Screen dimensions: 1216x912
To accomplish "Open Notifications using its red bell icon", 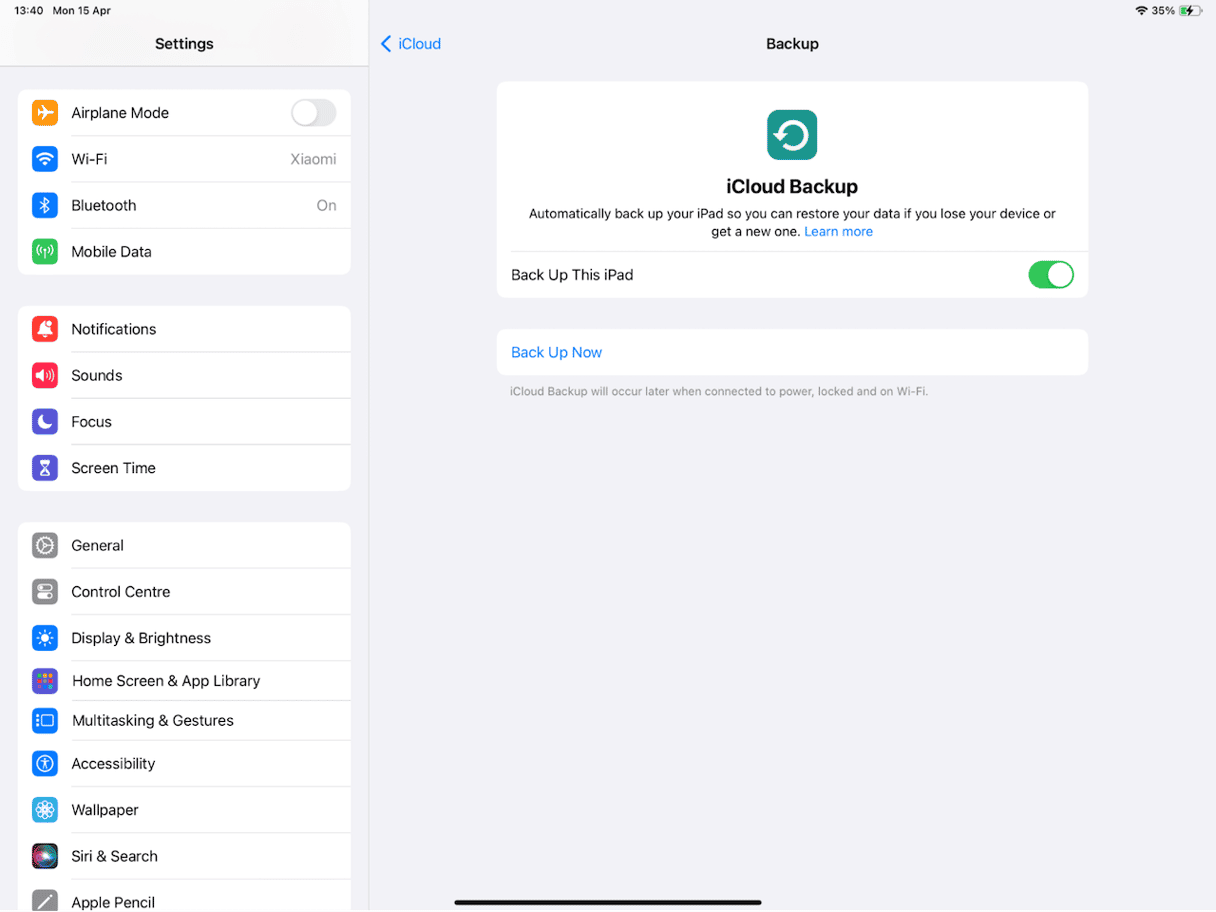I will pyautogui.click(x=45, y=328).
